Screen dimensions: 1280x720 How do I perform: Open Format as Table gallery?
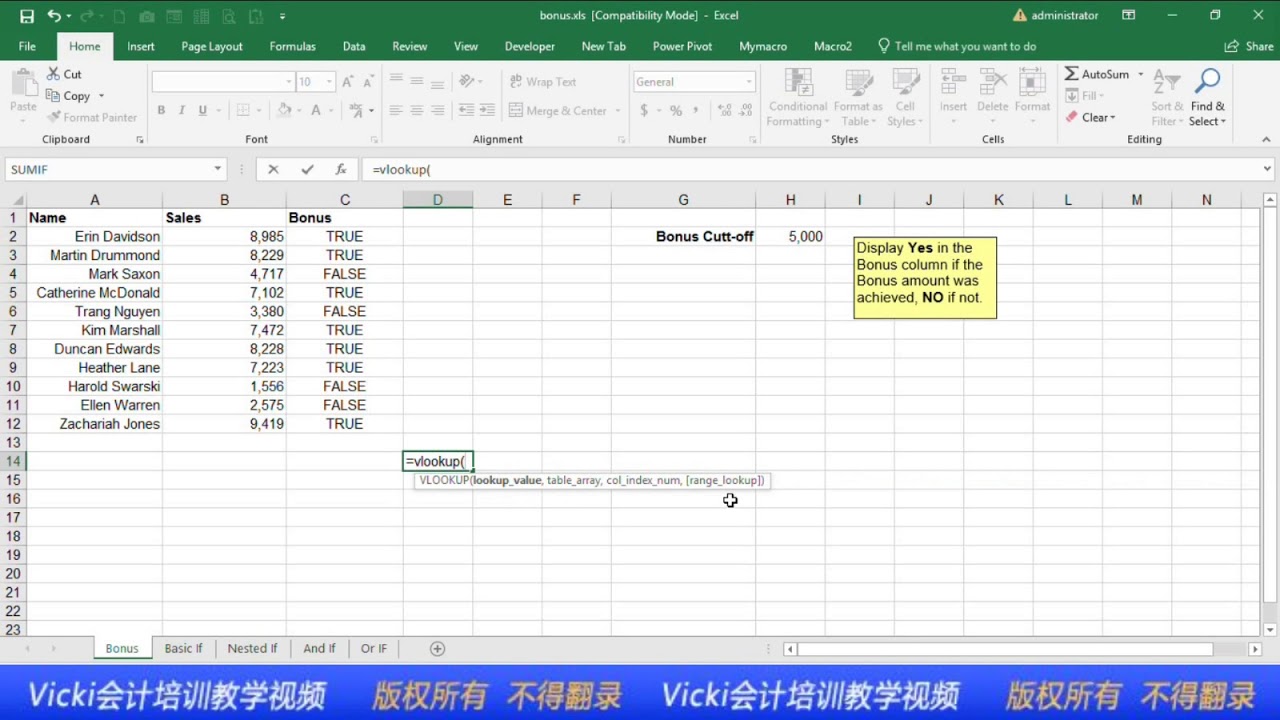click(858, 97)
